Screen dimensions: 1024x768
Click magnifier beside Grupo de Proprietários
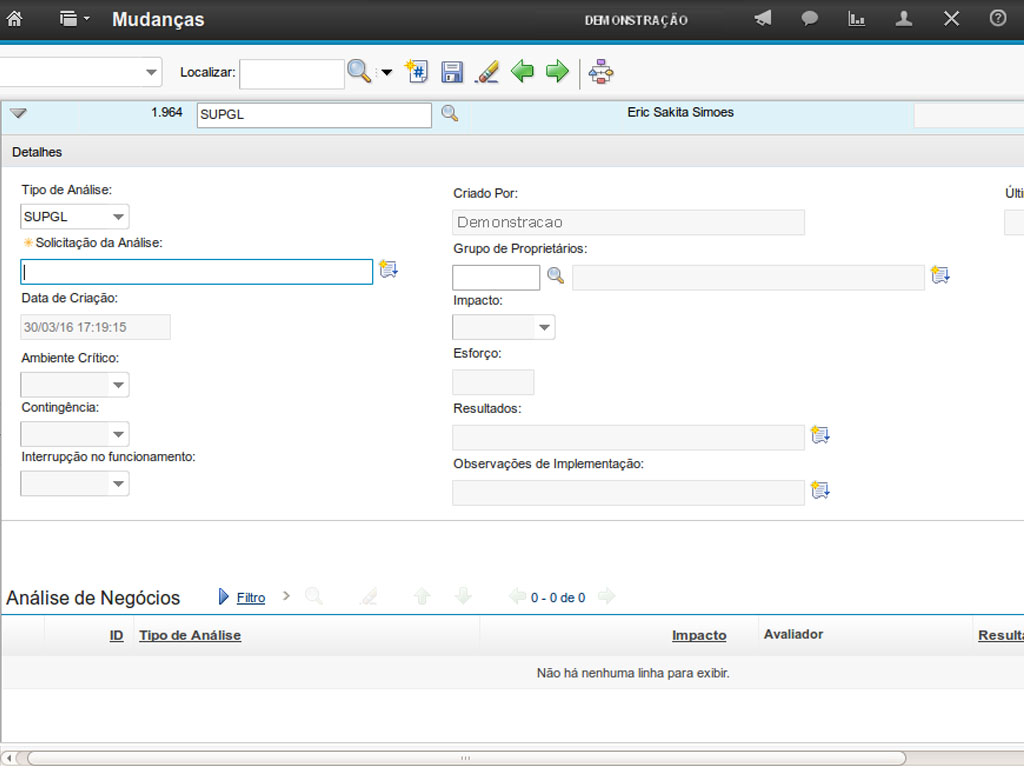pyautogui.click(x=555, y=276)
